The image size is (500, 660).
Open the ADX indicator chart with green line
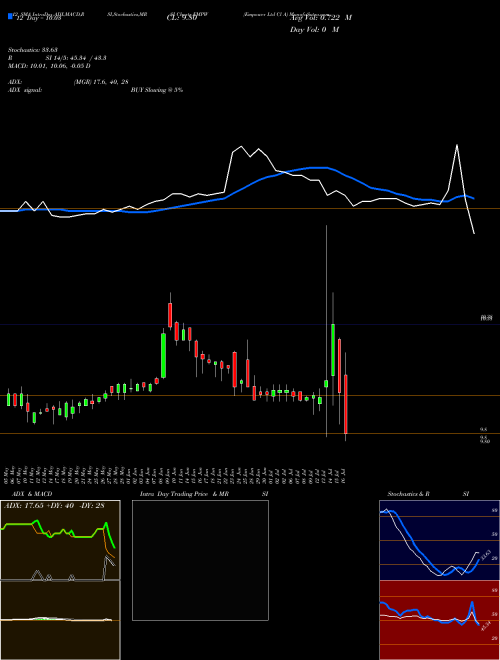[60, 540]
